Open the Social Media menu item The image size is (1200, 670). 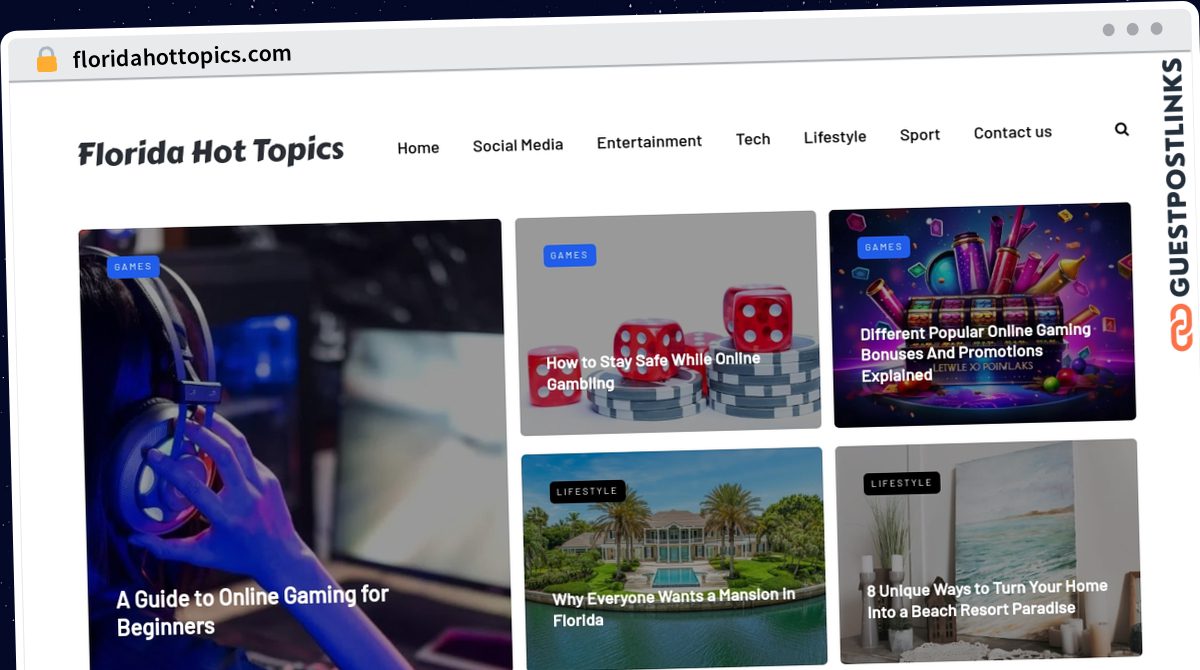518,145
